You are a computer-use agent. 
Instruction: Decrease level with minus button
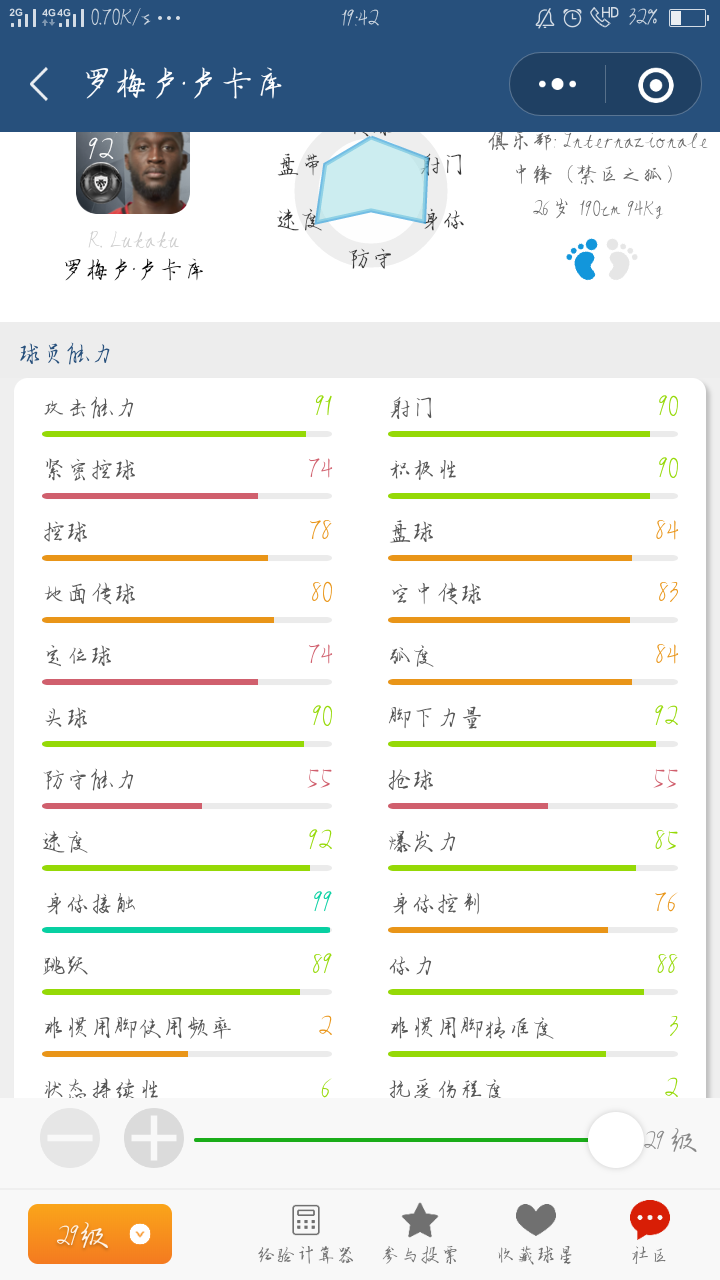point(70,1138)
